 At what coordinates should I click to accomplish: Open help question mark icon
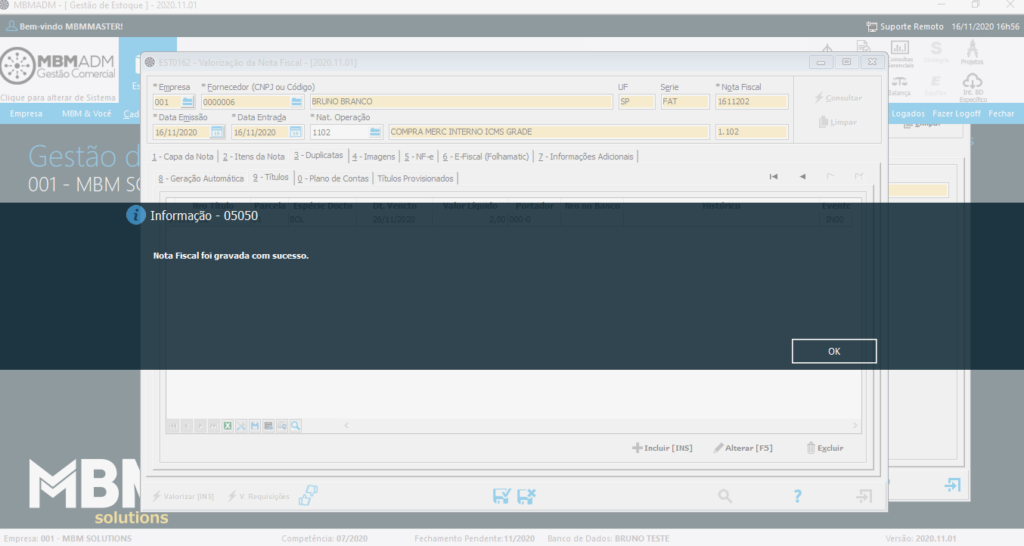click(797, 496)
